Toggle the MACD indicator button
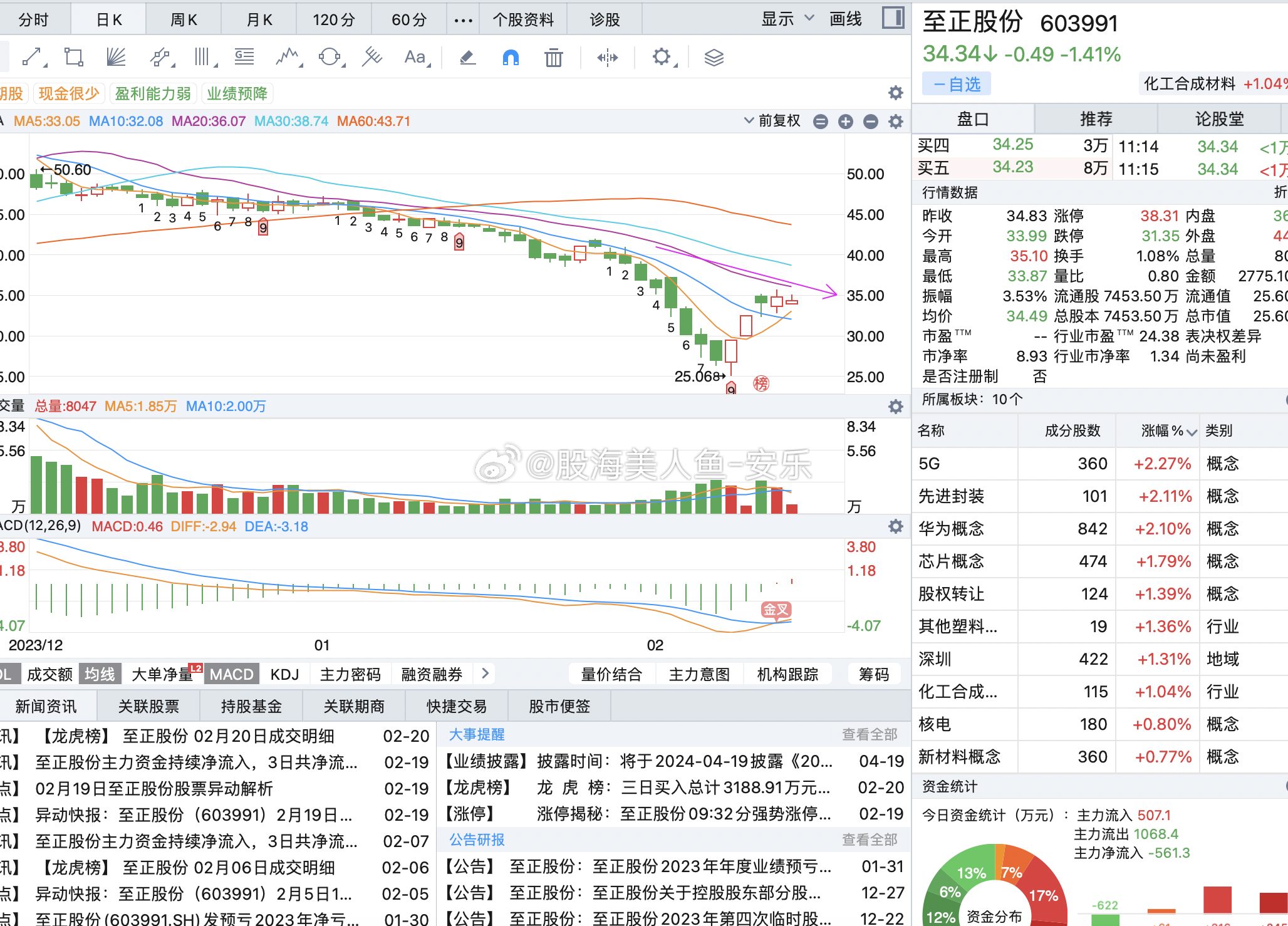This screenshot has width=1288, height=926. [231, 674]
